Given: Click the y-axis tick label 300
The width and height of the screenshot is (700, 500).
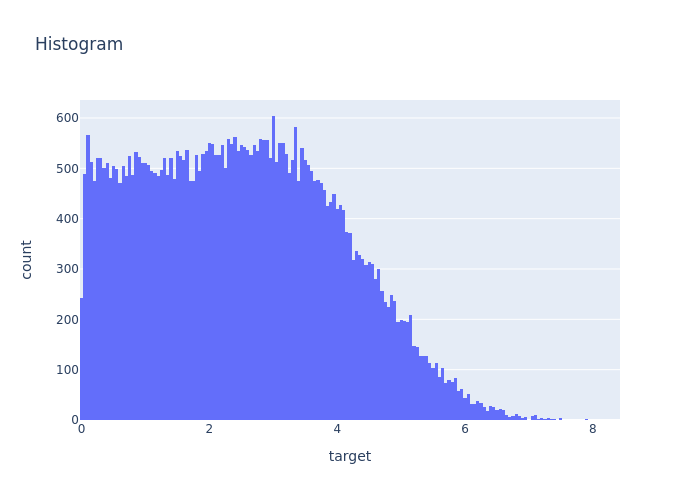Looking at the screenshot, I should [x=67, y=269].
